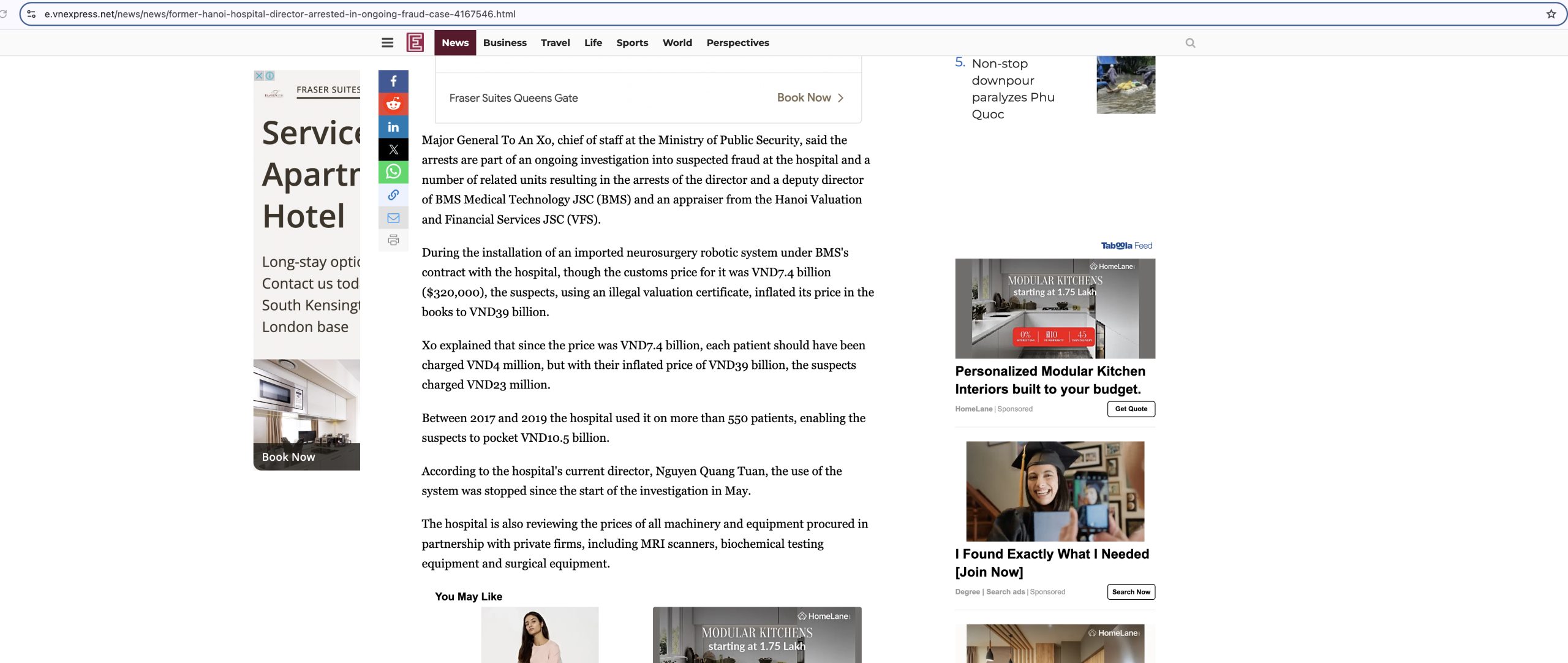The height and width of the screenshot is (663, 1568).
Task: Close the Fraser Suites ad
Action: (x=259, y=76)
